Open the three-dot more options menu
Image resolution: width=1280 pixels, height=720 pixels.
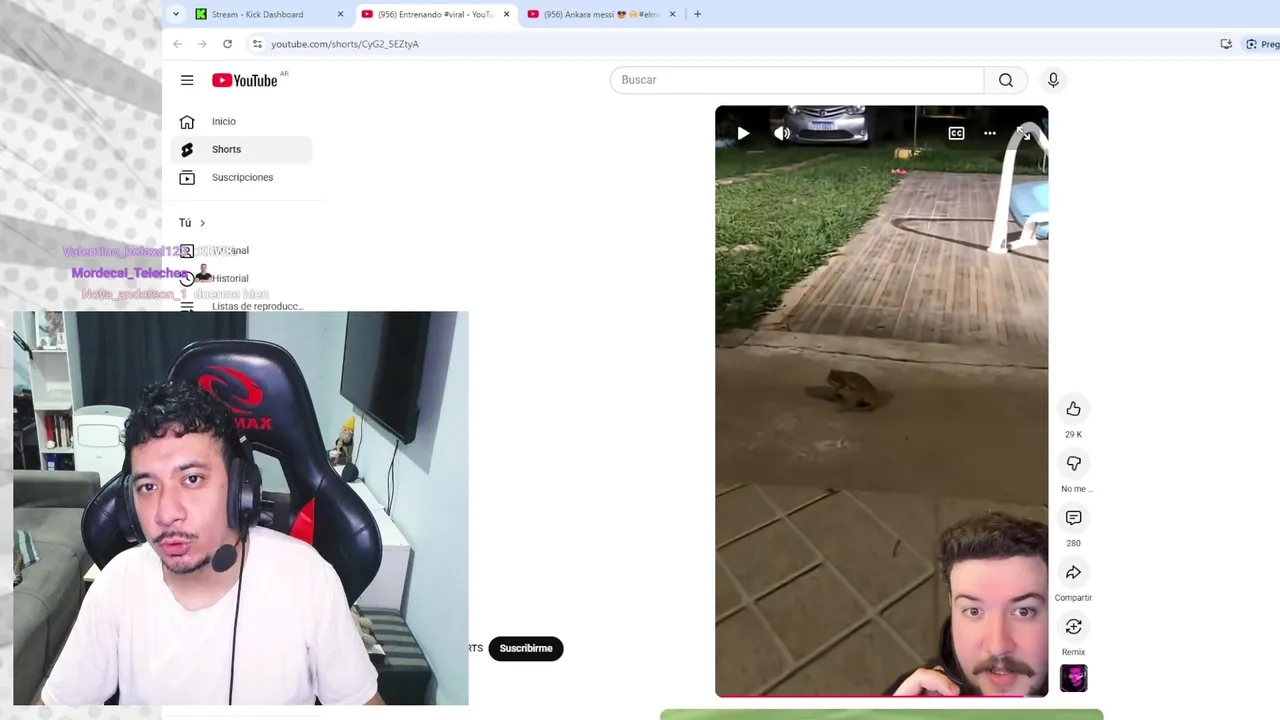pos(990,133)
